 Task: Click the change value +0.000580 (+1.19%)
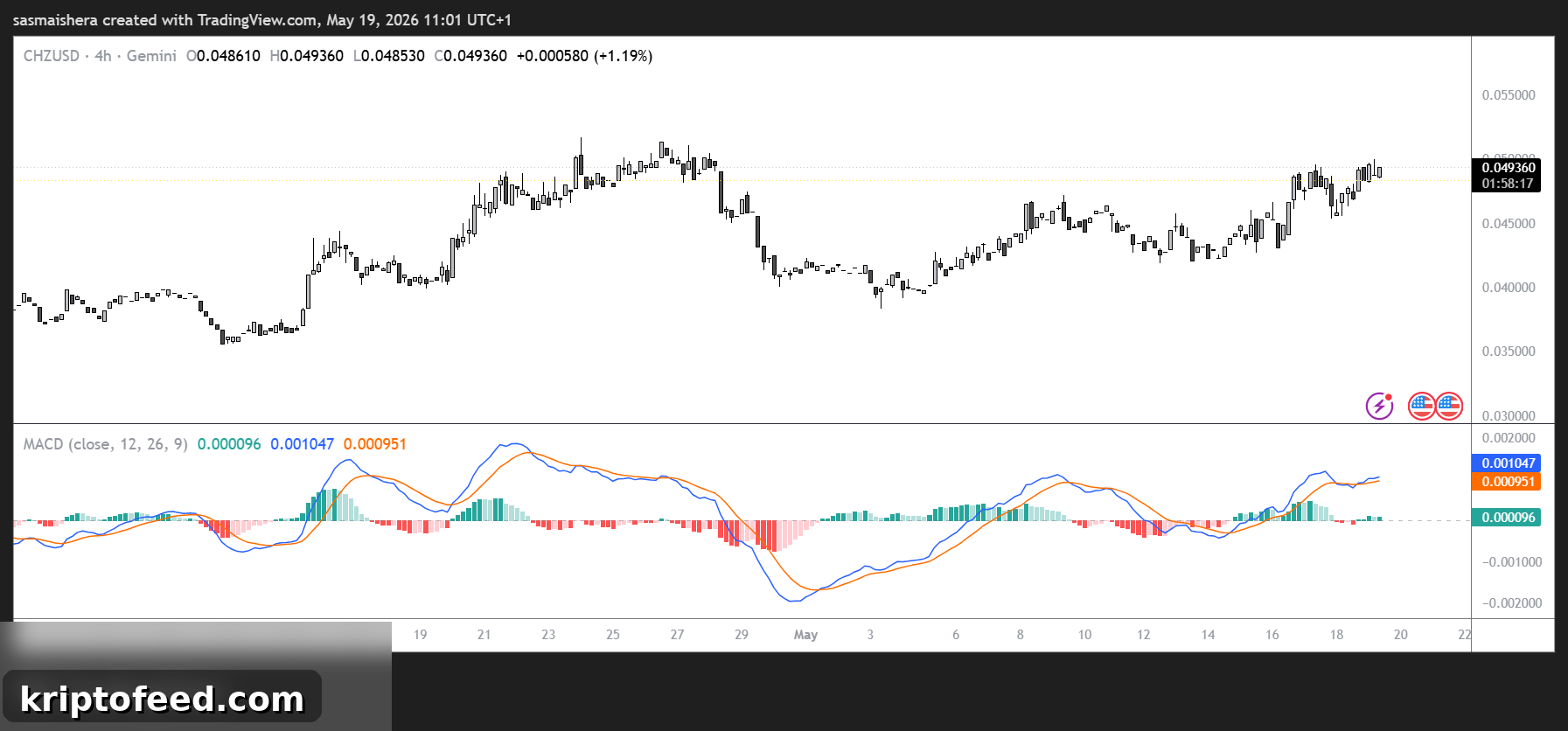584,56
